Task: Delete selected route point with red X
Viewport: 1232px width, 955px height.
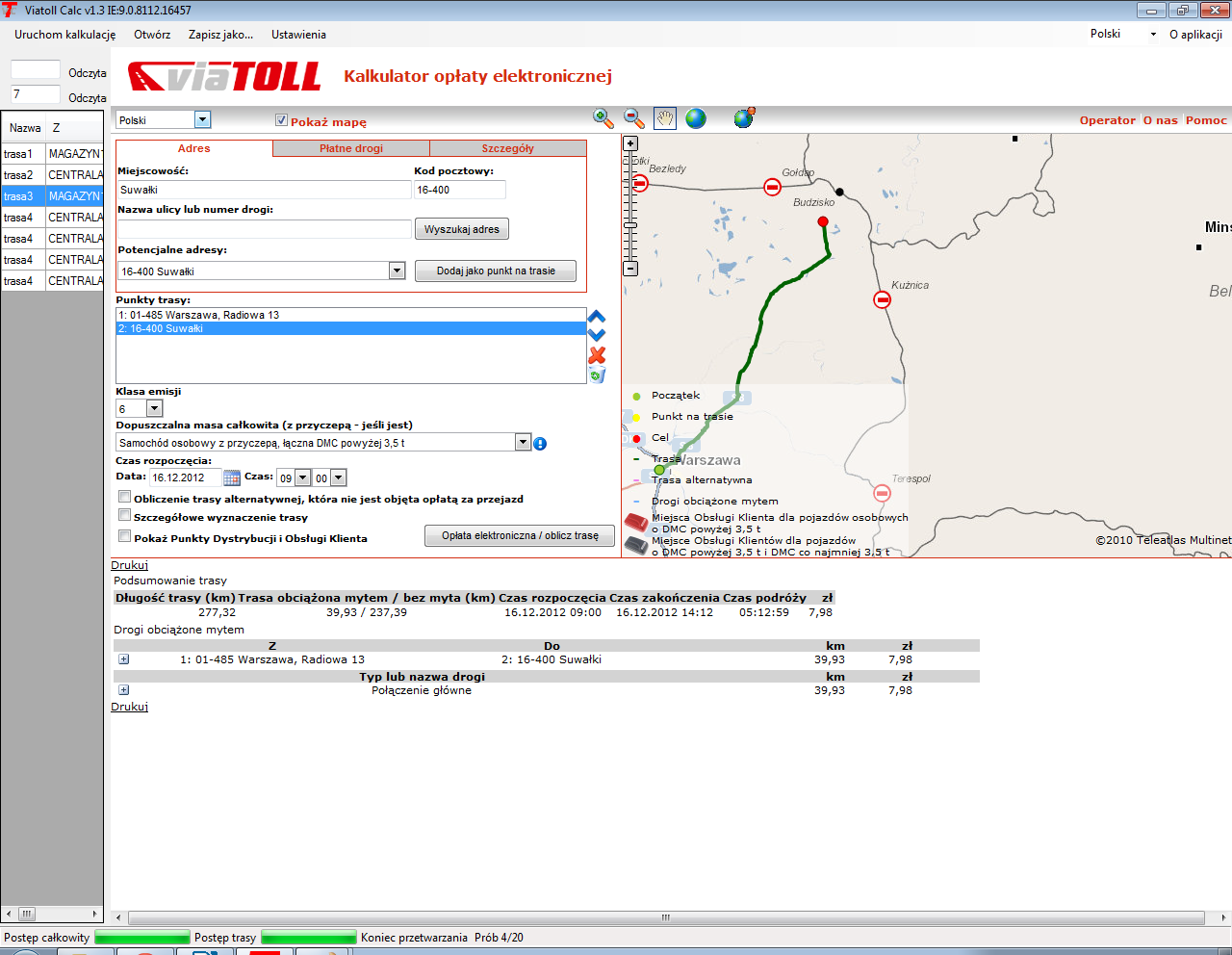Action: click(x=597, y=355)
